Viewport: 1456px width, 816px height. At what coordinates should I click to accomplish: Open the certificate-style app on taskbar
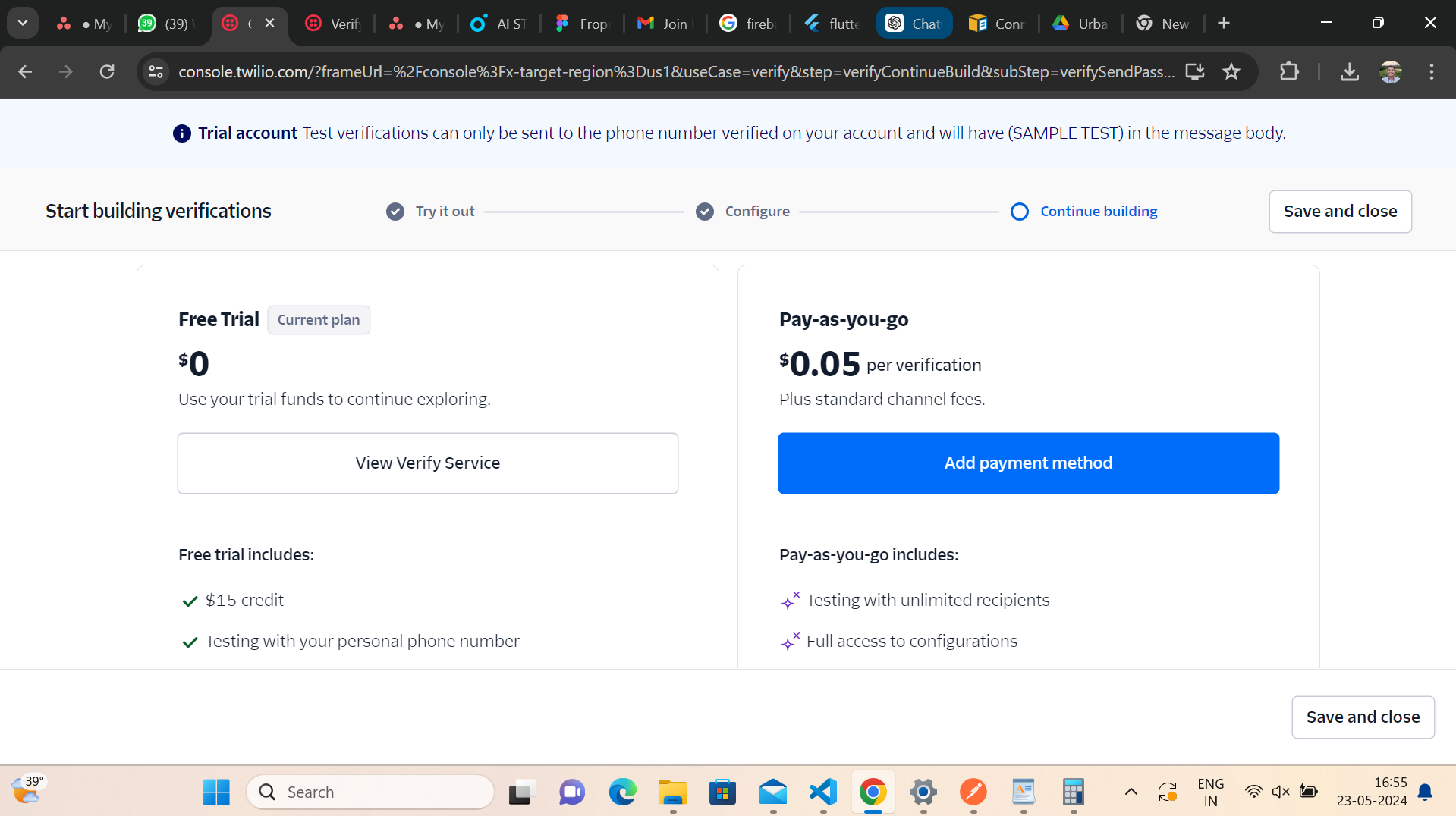coord(1023,792)
